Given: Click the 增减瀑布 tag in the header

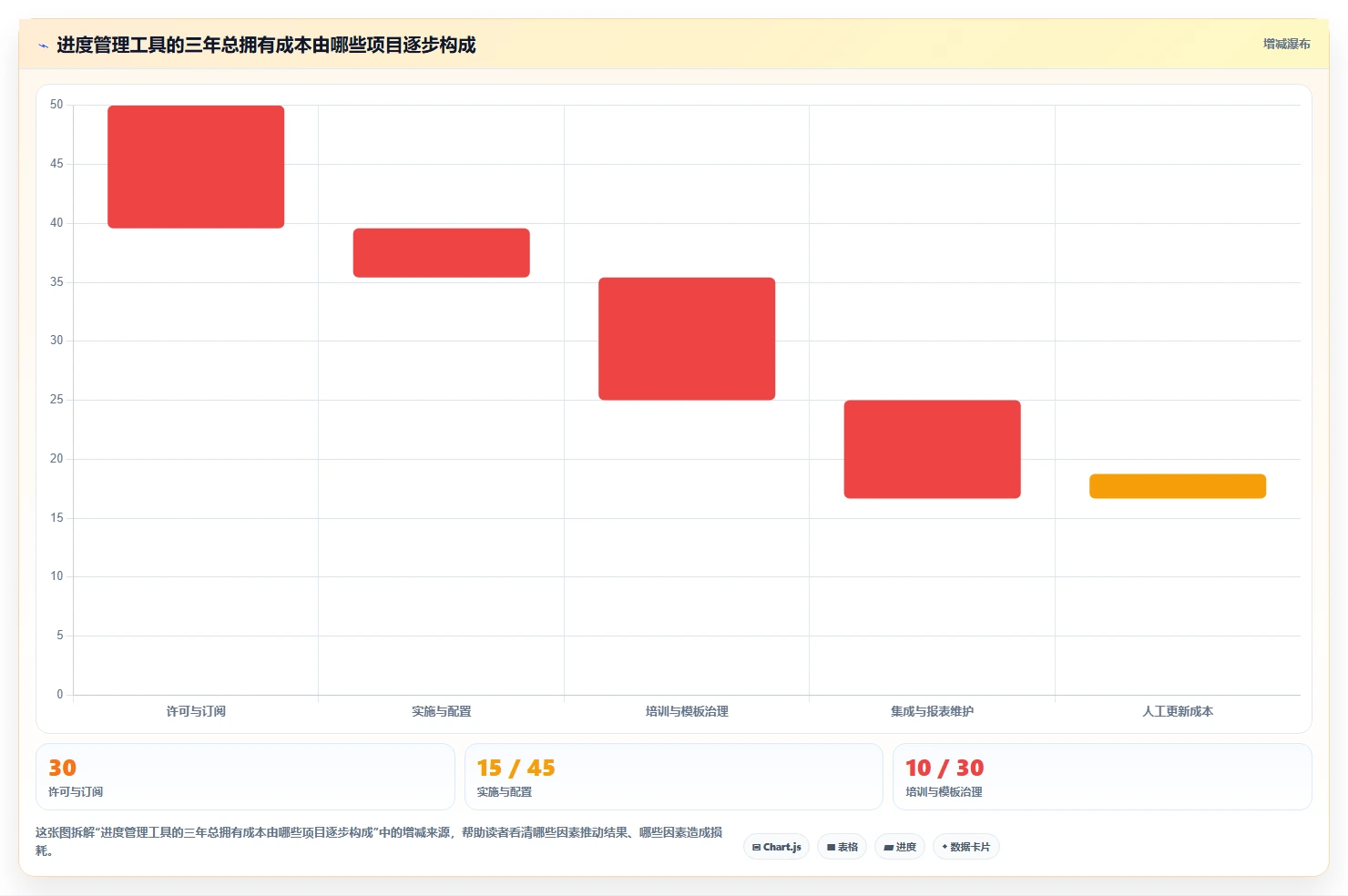Looking at the screenshot, I should (x=1286, y=44).
